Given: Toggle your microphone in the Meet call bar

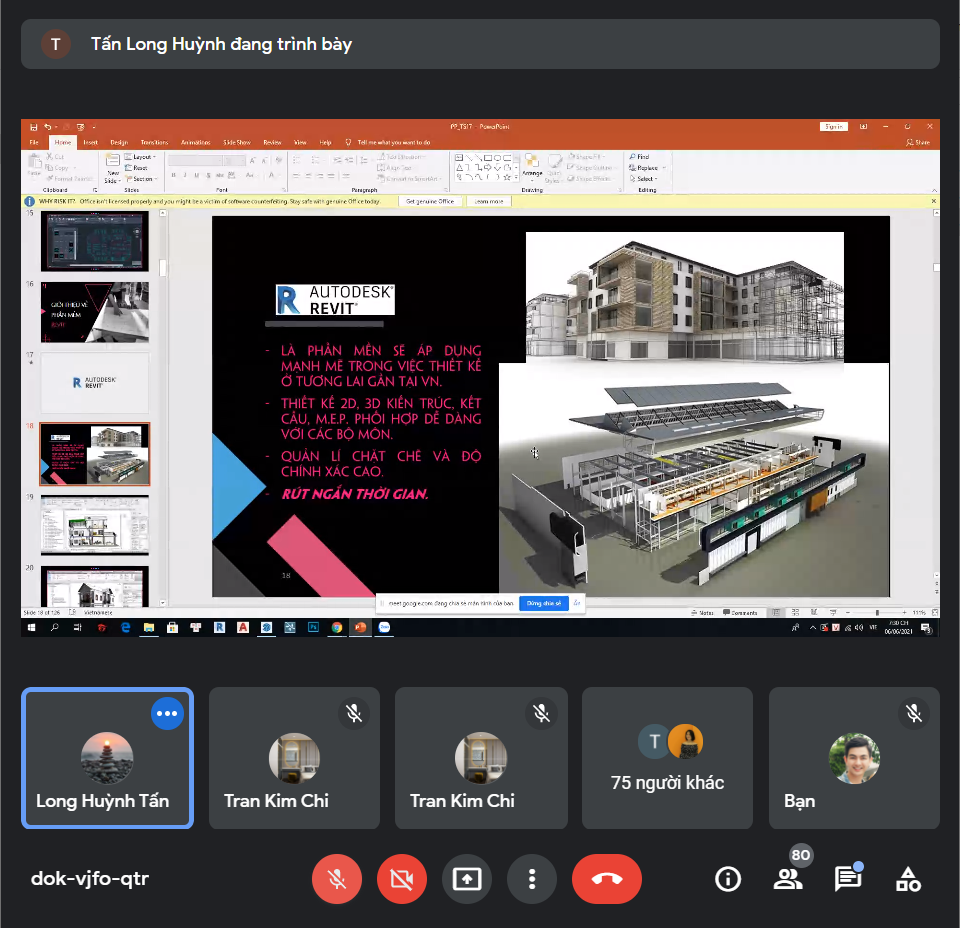Looking at the screenshot, I should (337, 879).
